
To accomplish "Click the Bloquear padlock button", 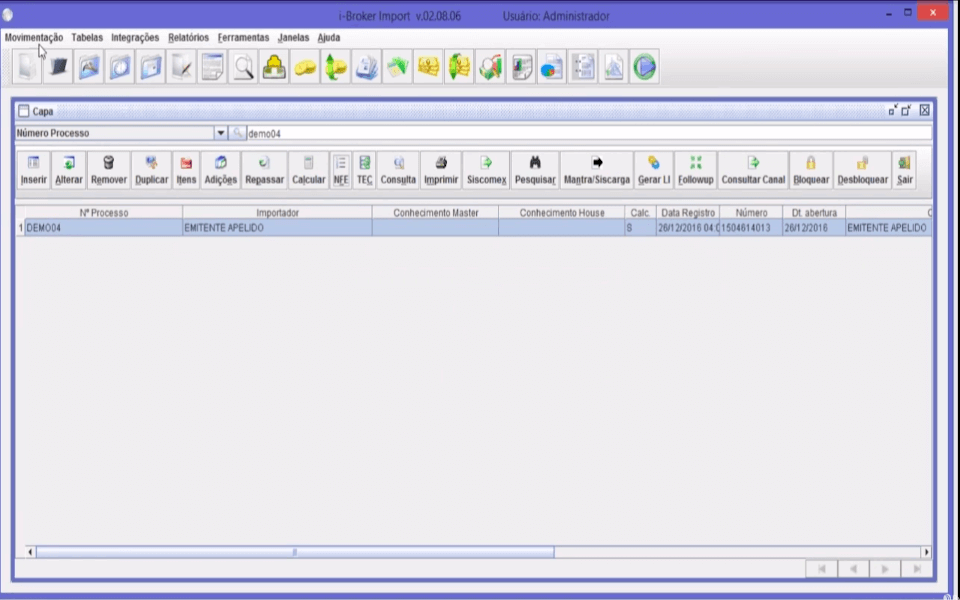I will [811, 170].
